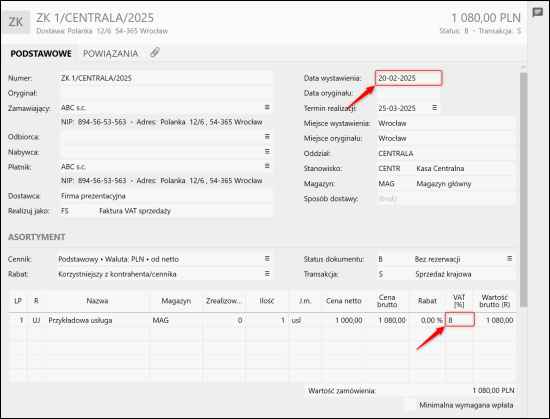Expand the Rabat dropdown list

click(267, 273)
